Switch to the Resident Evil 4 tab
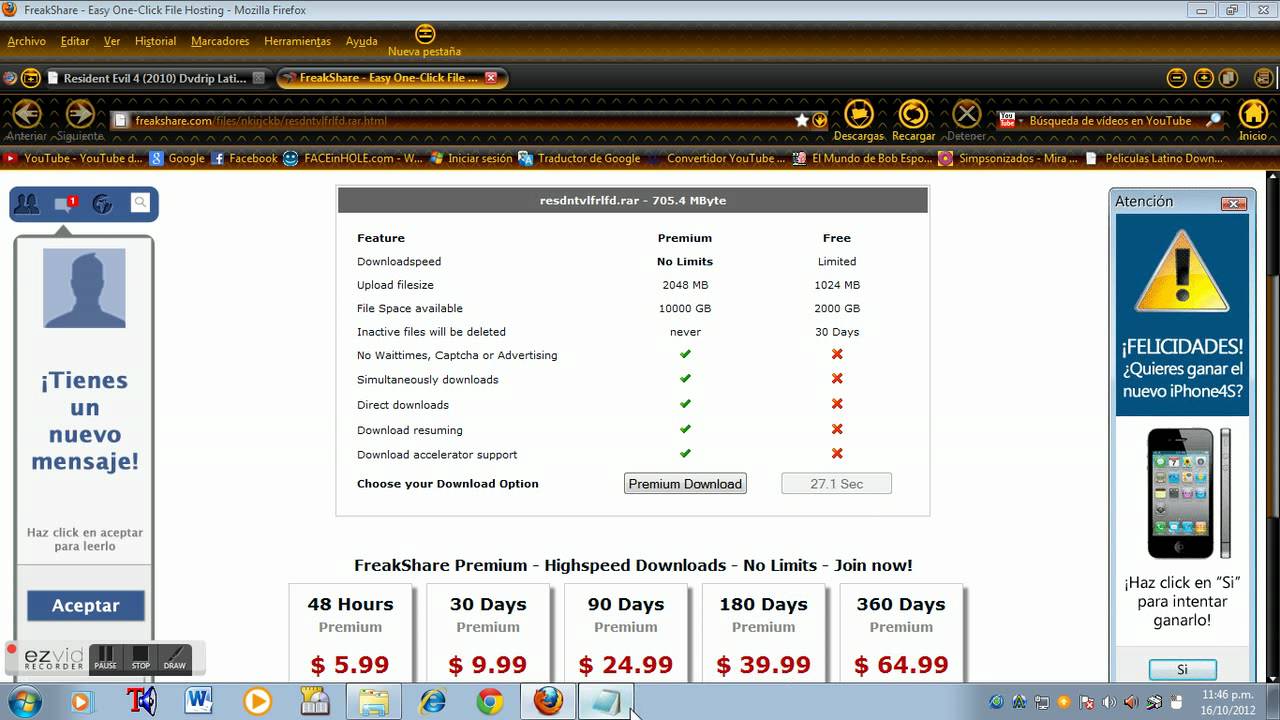Screen dimensions: 1280x720 coord(157,78)
